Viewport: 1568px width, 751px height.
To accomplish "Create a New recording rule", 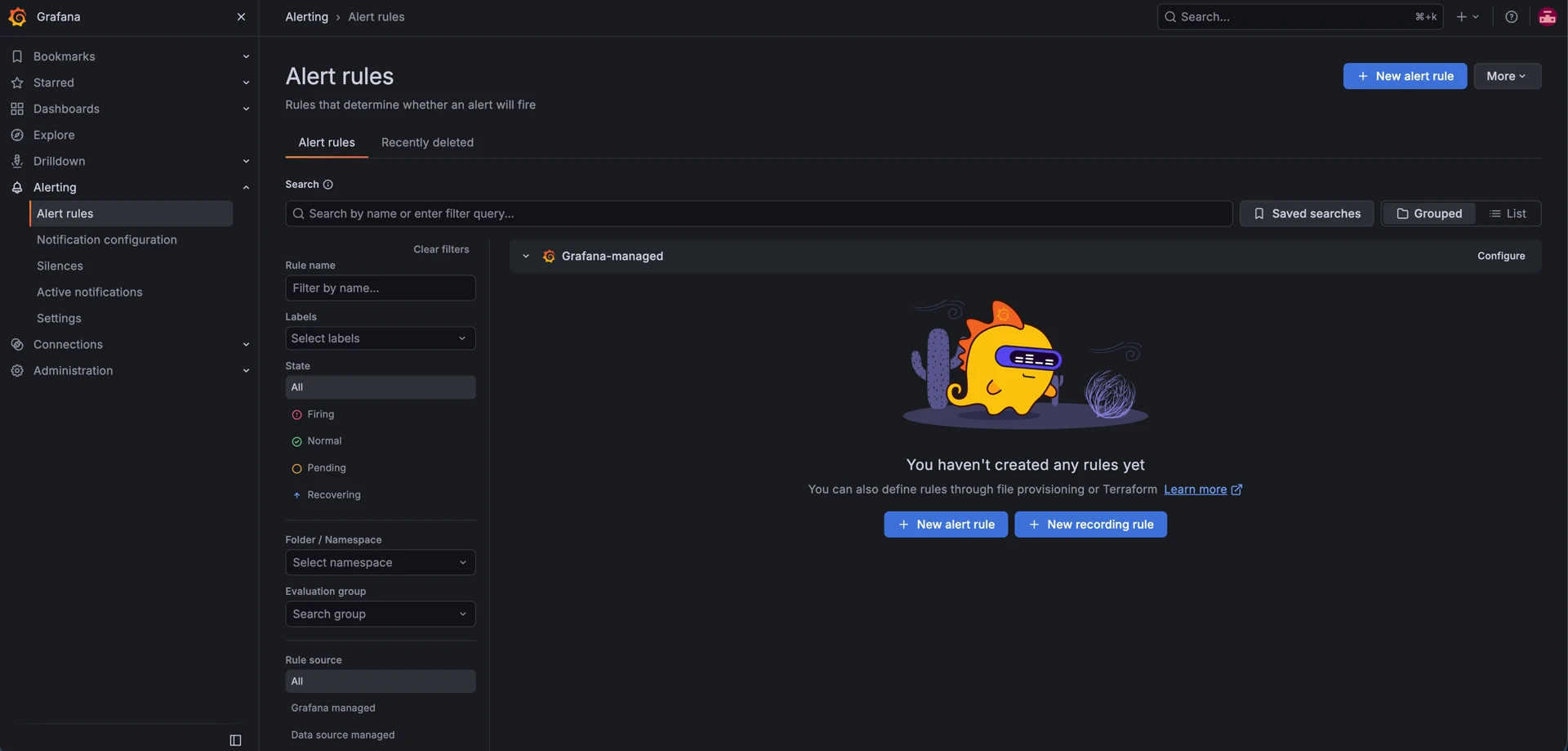I will [x=1090, y=525].
